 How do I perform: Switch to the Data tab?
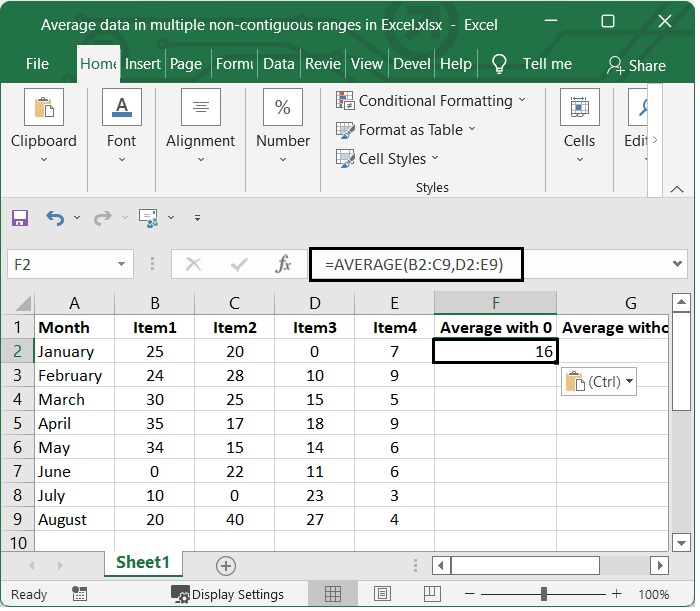(x=278, y=64)
